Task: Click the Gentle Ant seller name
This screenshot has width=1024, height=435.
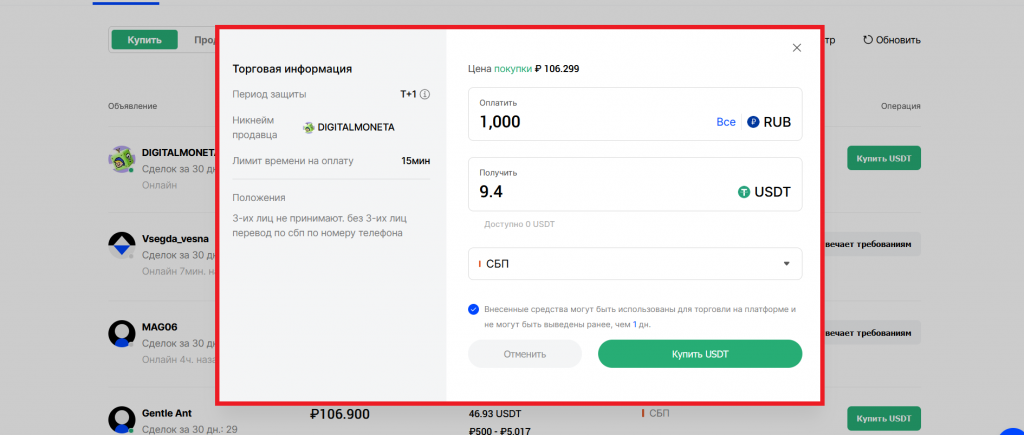Action: pyautogui.click(x=167, y=413)
